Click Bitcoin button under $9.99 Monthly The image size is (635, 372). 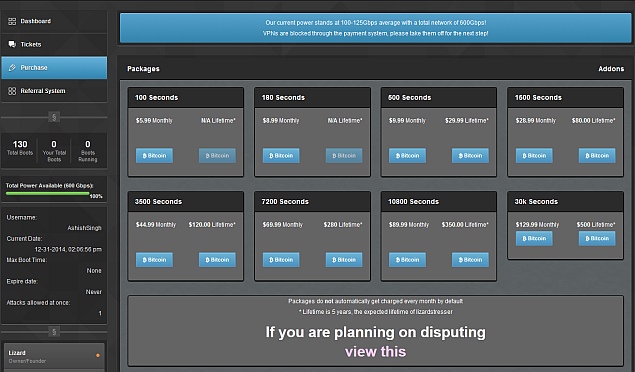click(407, 155)
